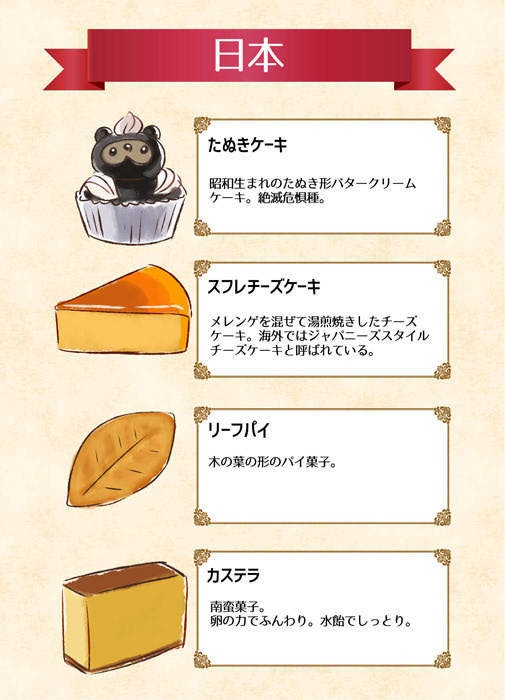Viewport: 505px width, 700px height.
Task: Click the whipped cream swirl atop the tanuki's head
Action: click(127, 124)
